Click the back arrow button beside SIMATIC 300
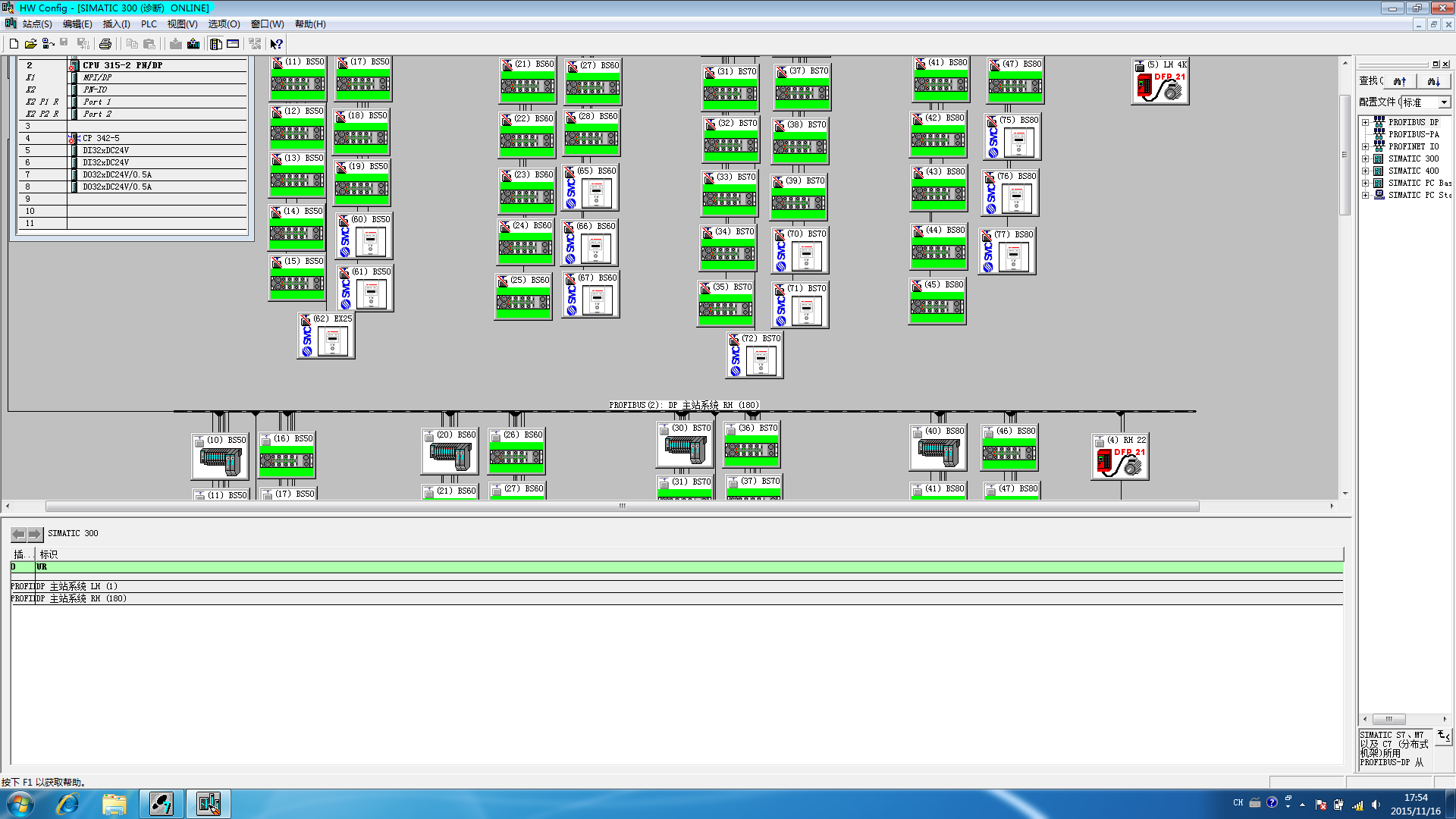Image resolution: width=1456 pixels, height=819 pixels. coord(19,534)
